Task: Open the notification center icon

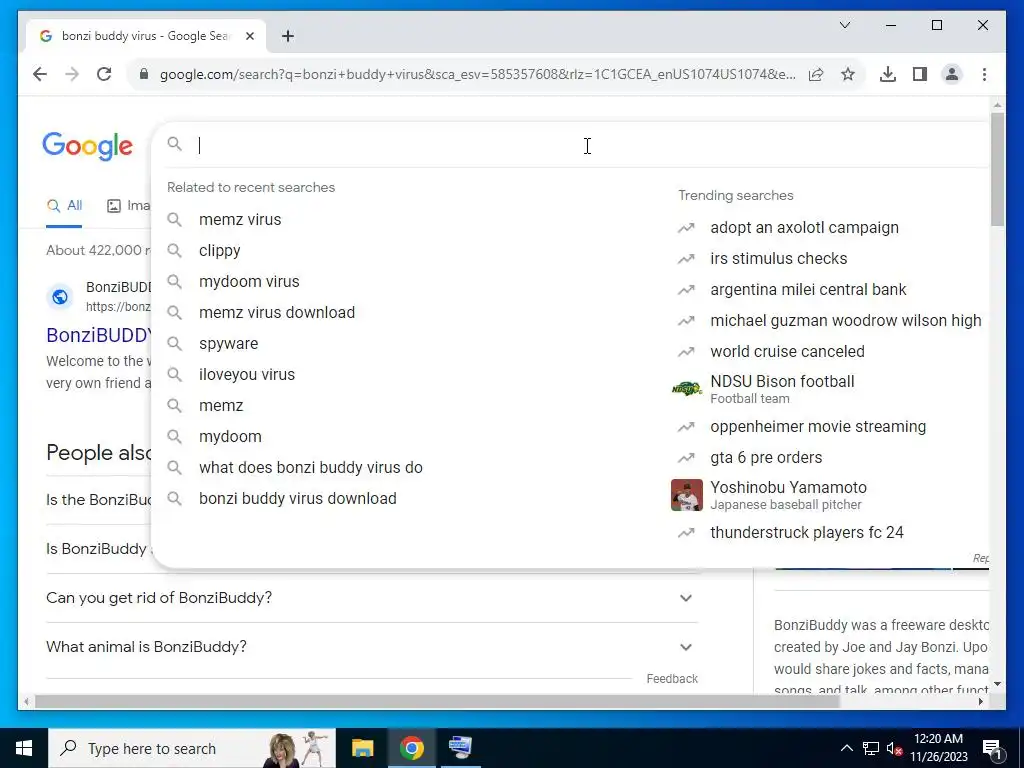Action: coord(992,749)
